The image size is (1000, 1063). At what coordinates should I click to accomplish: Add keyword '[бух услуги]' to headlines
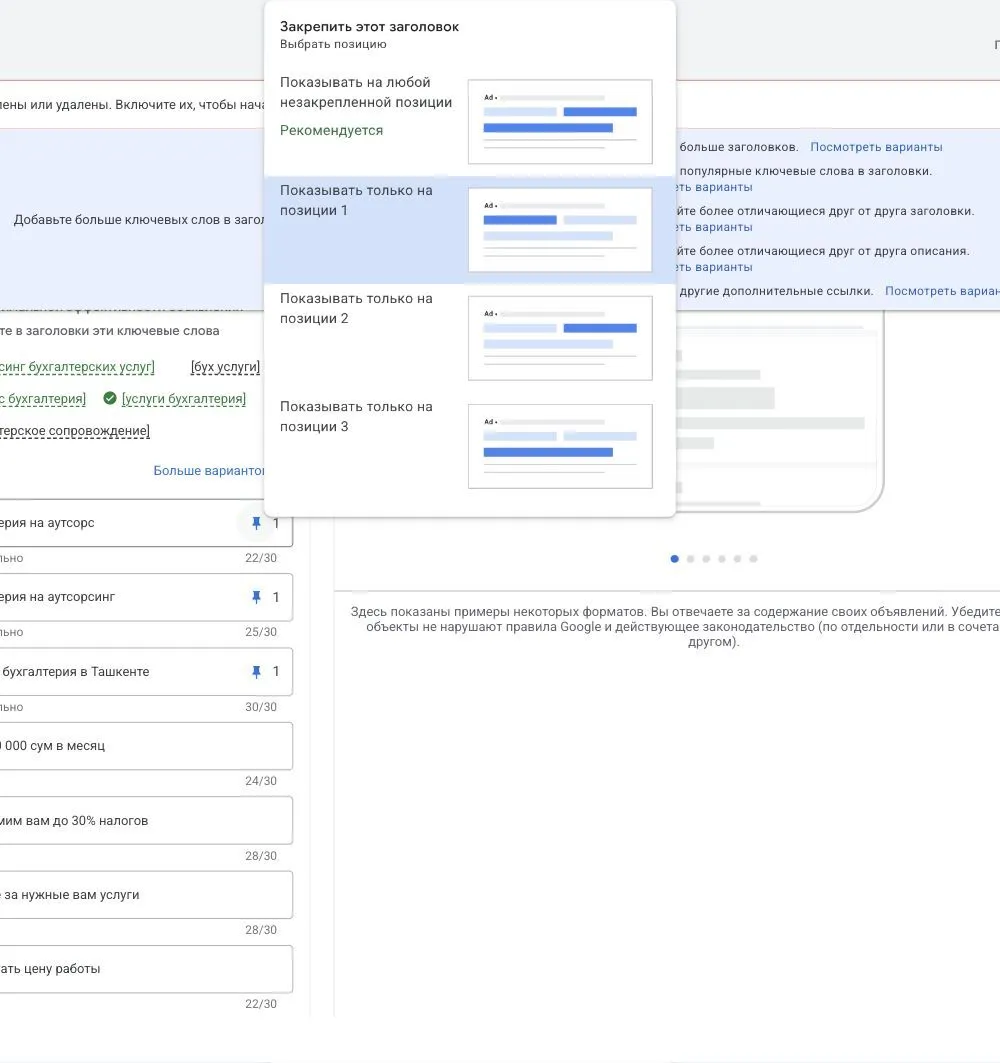225,367
